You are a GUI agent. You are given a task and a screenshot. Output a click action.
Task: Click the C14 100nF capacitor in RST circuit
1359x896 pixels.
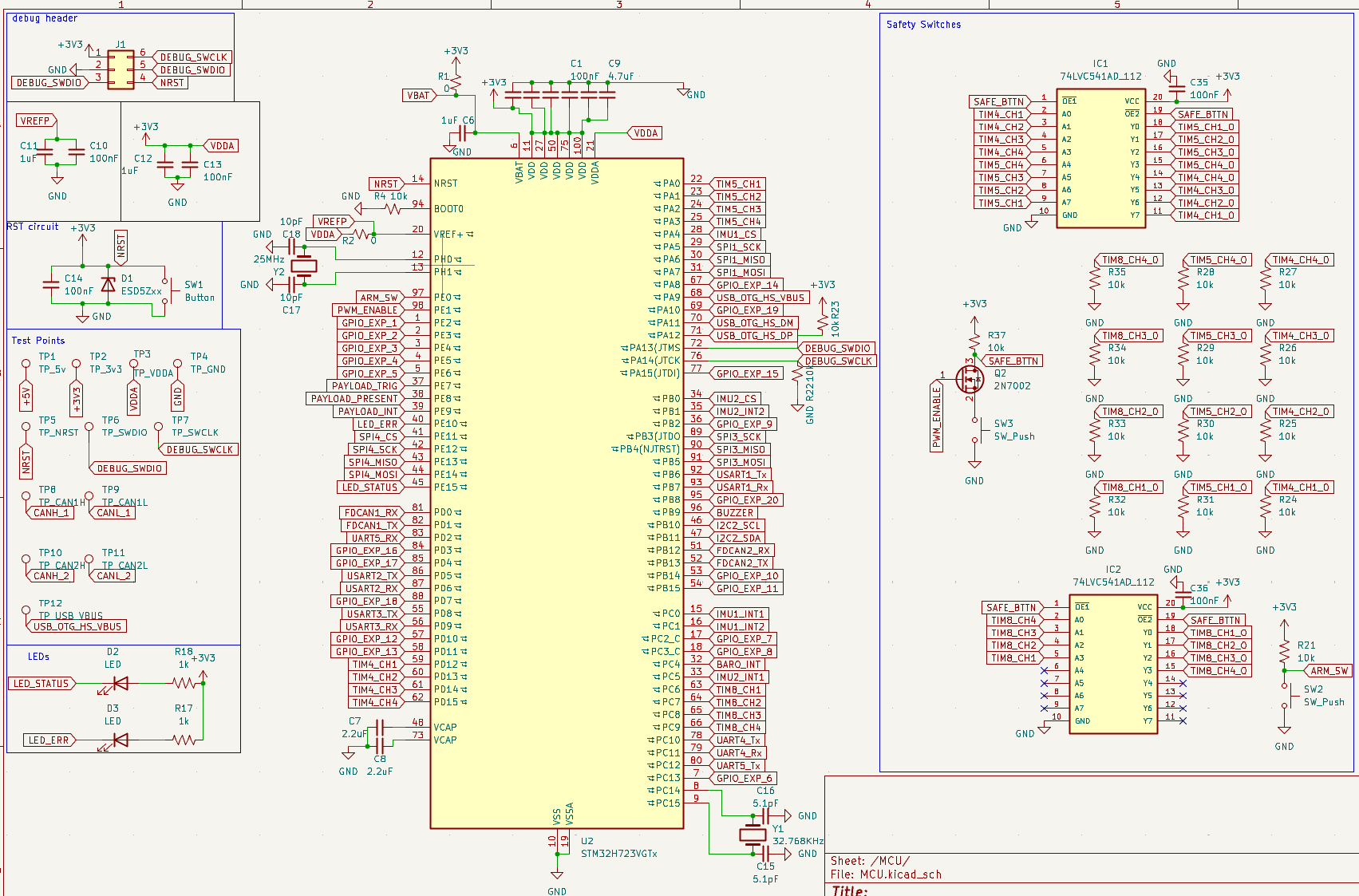pos(51,286)
